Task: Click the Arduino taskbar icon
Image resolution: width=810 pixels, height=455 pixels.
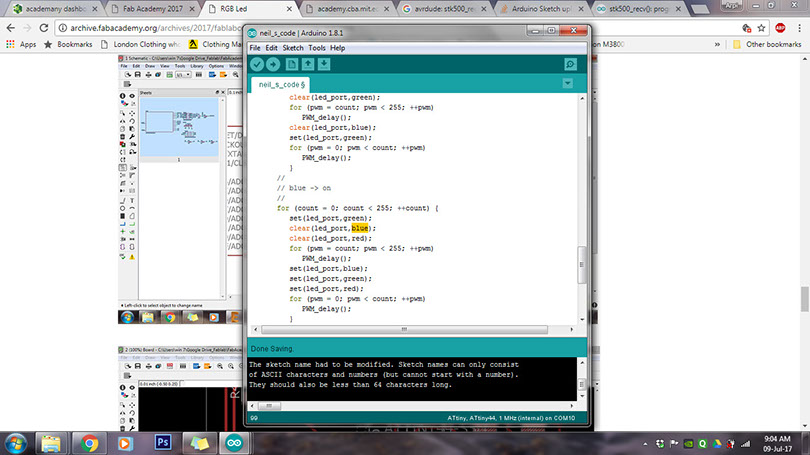Action: (234, 443)
